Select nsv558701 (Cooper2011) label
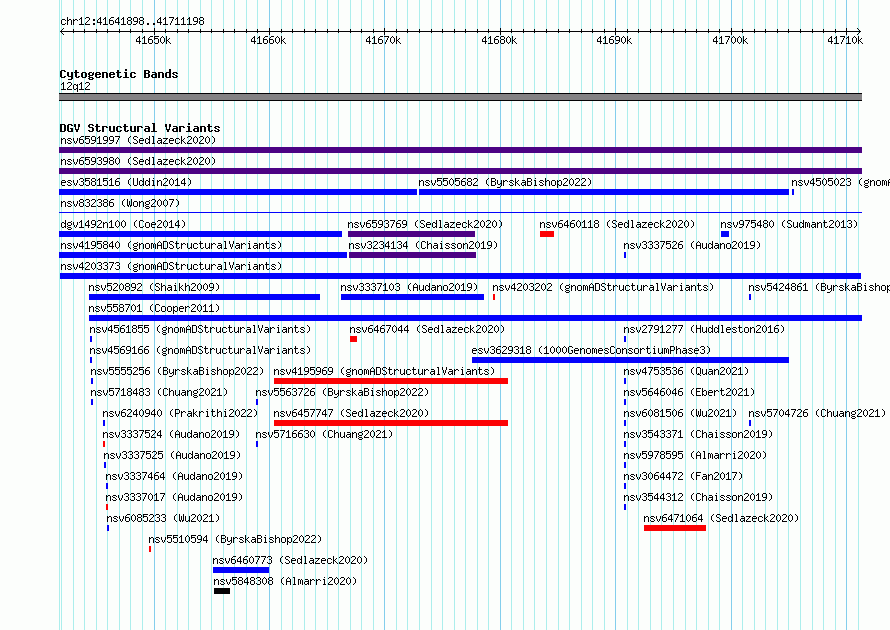The image size is (890, 630). (x=154, y=308)
